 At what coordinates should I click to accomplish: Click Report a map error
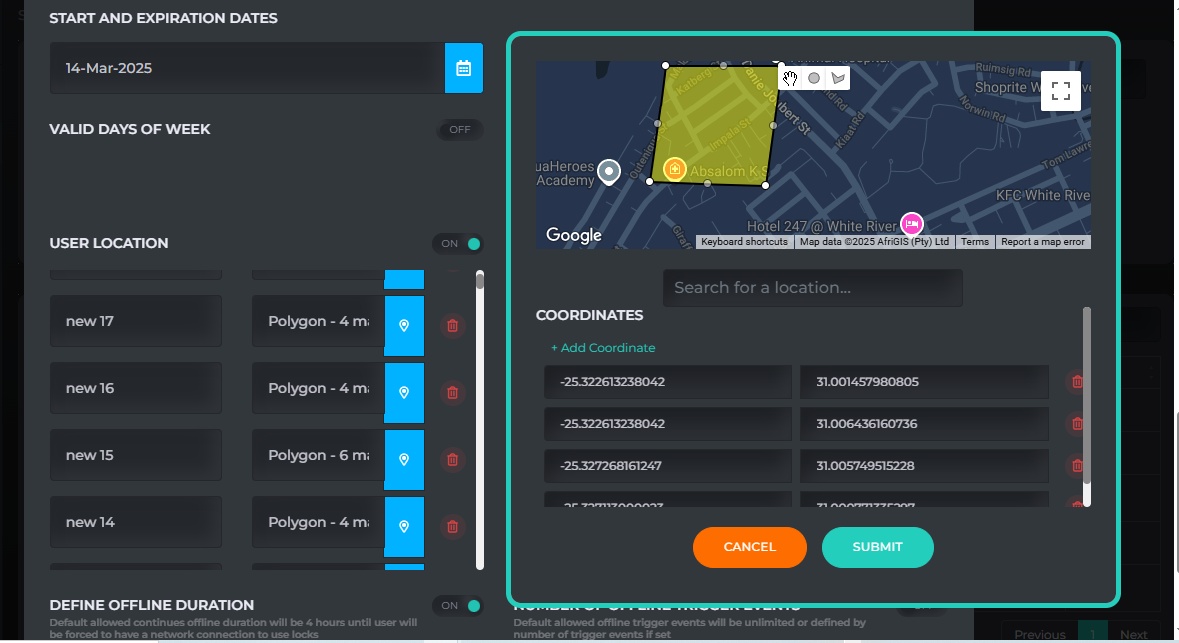click(1042, 242)
